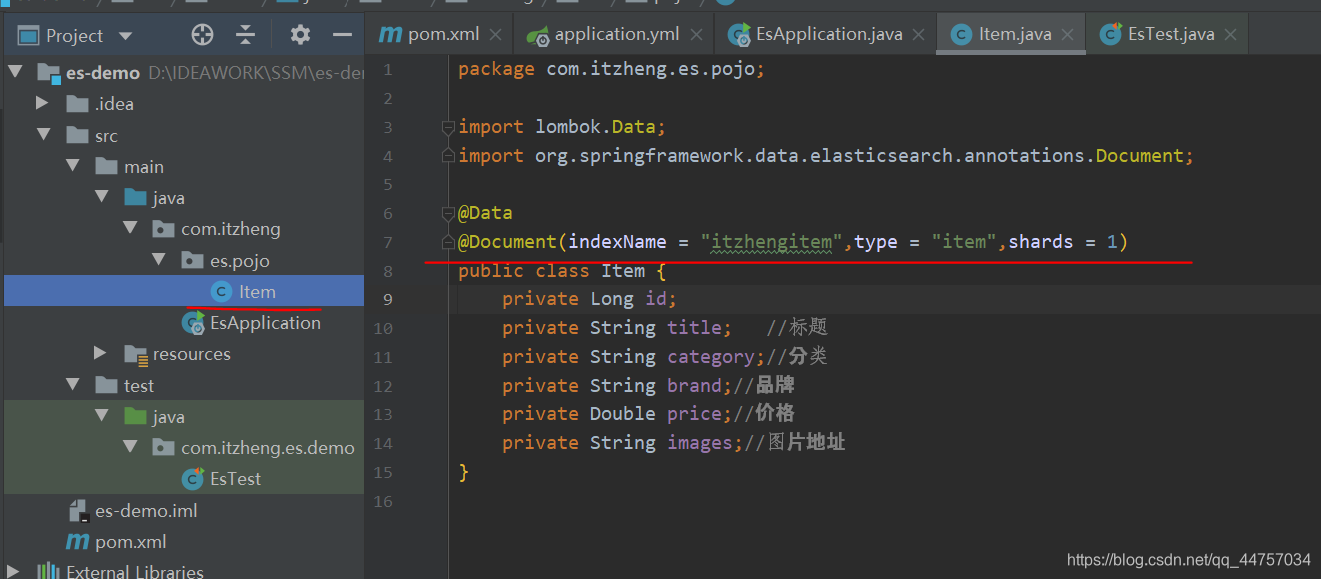1321x579 pixels.
Task: Open Project panel settings gear
Action: pos(300,35)
